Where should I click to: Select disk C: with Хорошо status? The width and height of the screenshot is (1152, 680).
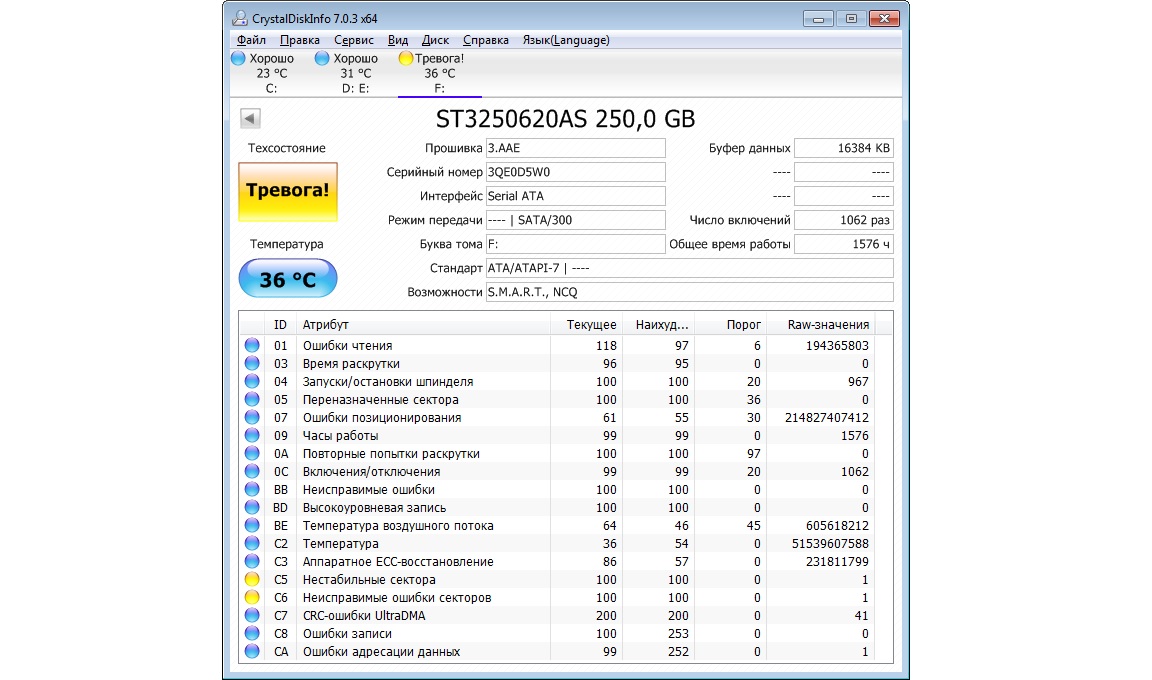click(x=271, y=73)
